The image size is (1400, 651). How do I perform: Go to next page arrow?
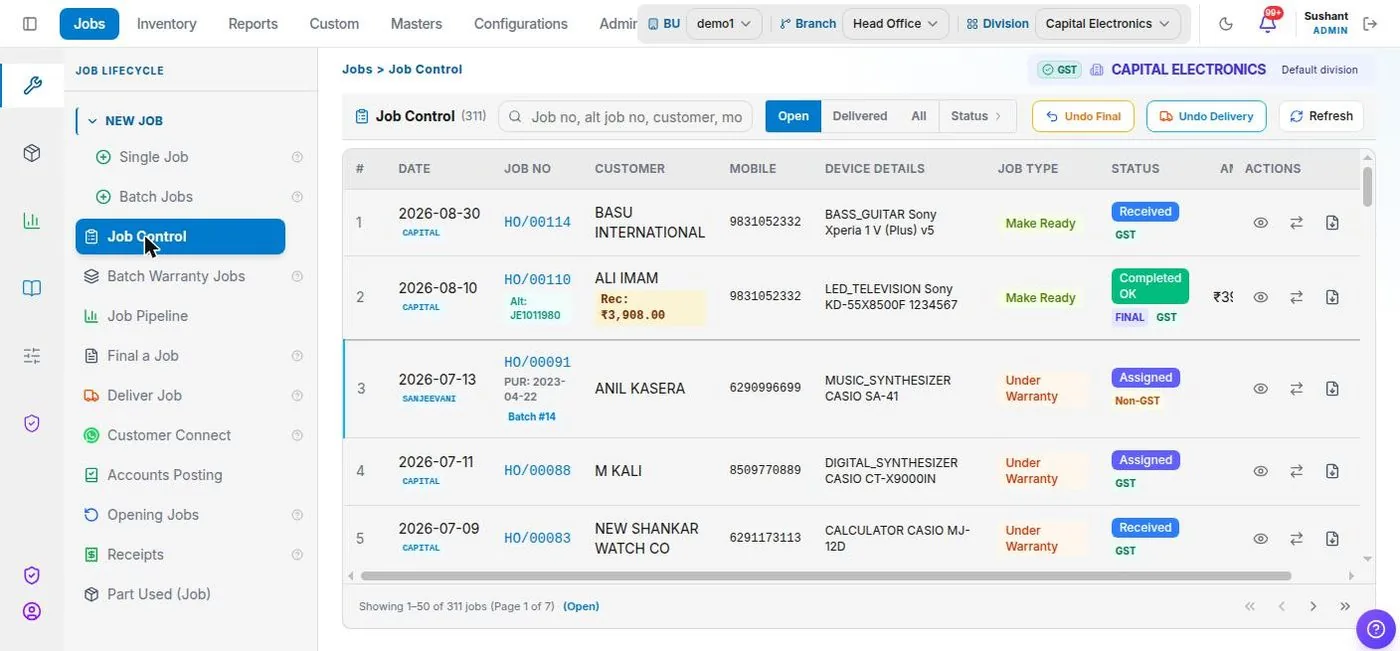(1313, 606)
